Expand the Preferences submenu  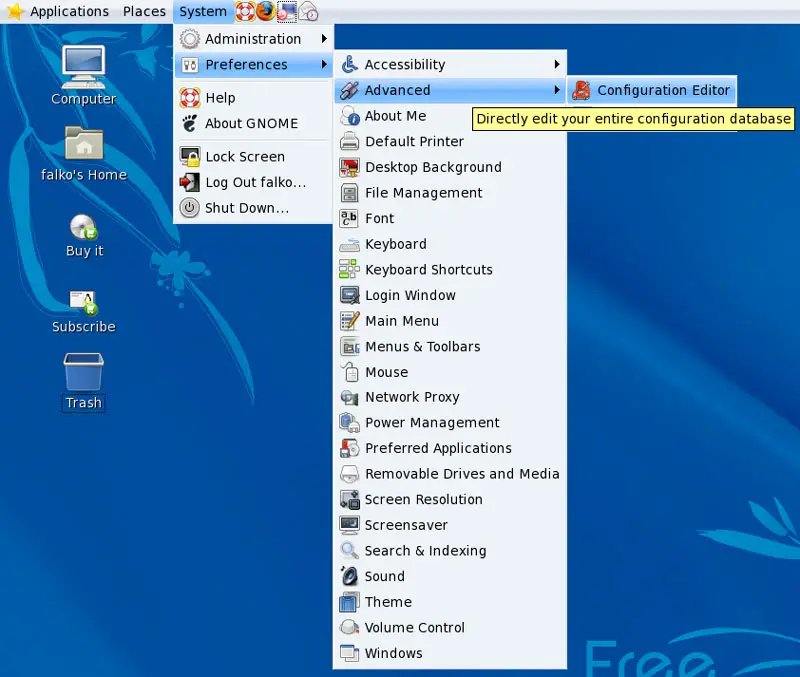[254, 65]
